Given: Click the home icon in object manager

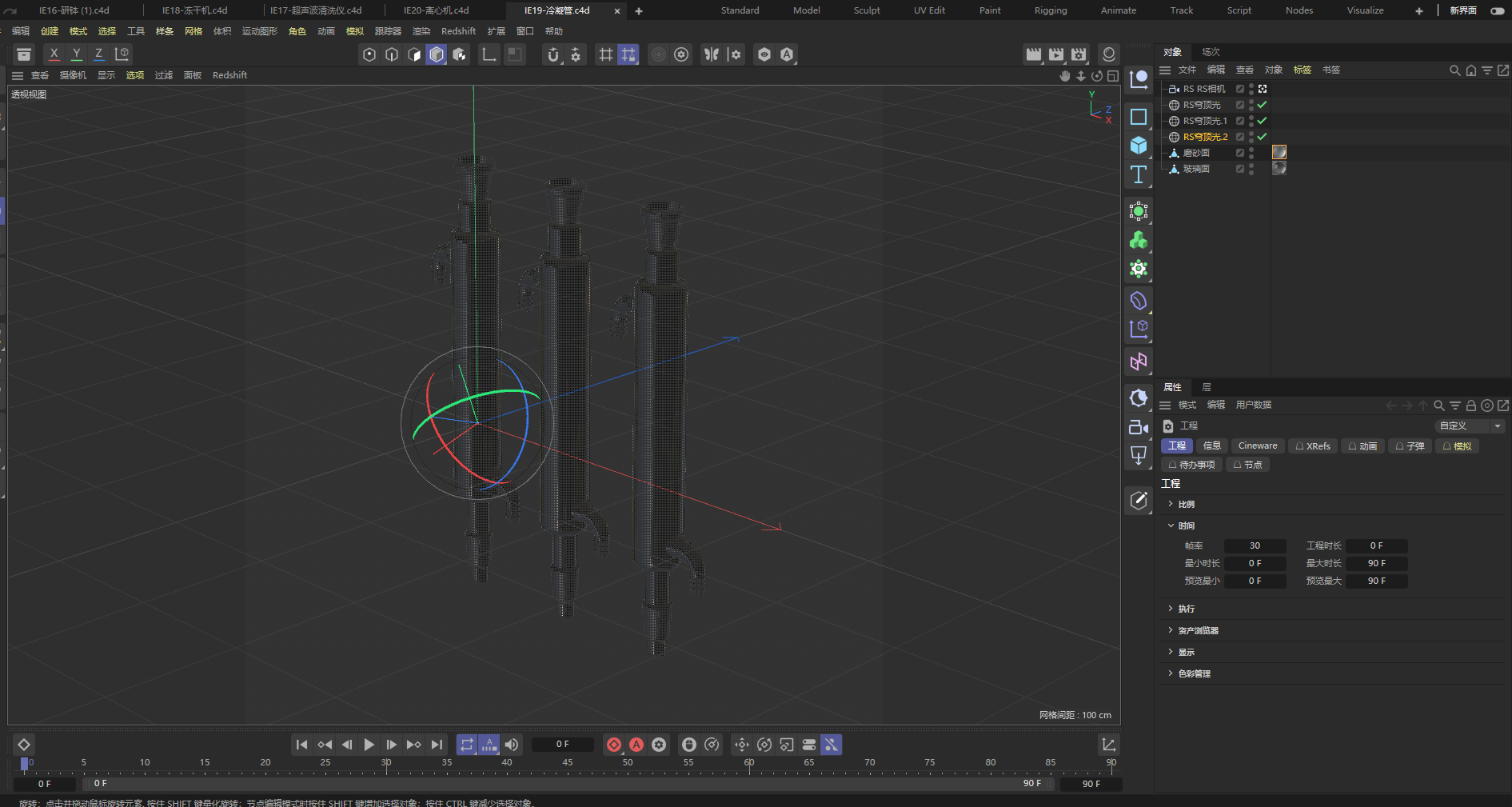Looking at the screenshot, I should tap(1471, 70).
